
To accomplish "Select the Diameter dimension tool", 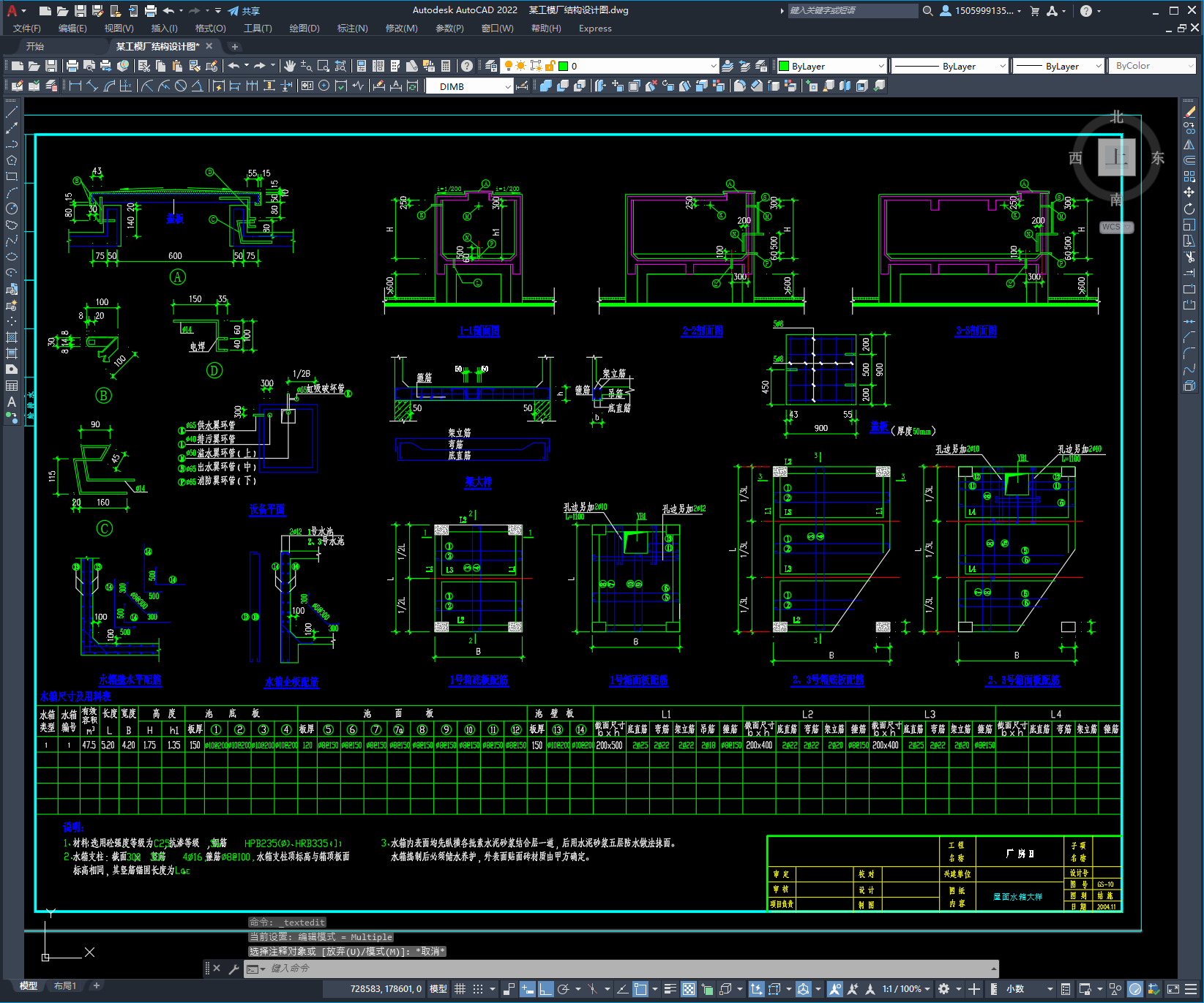I will click(181, 86).
